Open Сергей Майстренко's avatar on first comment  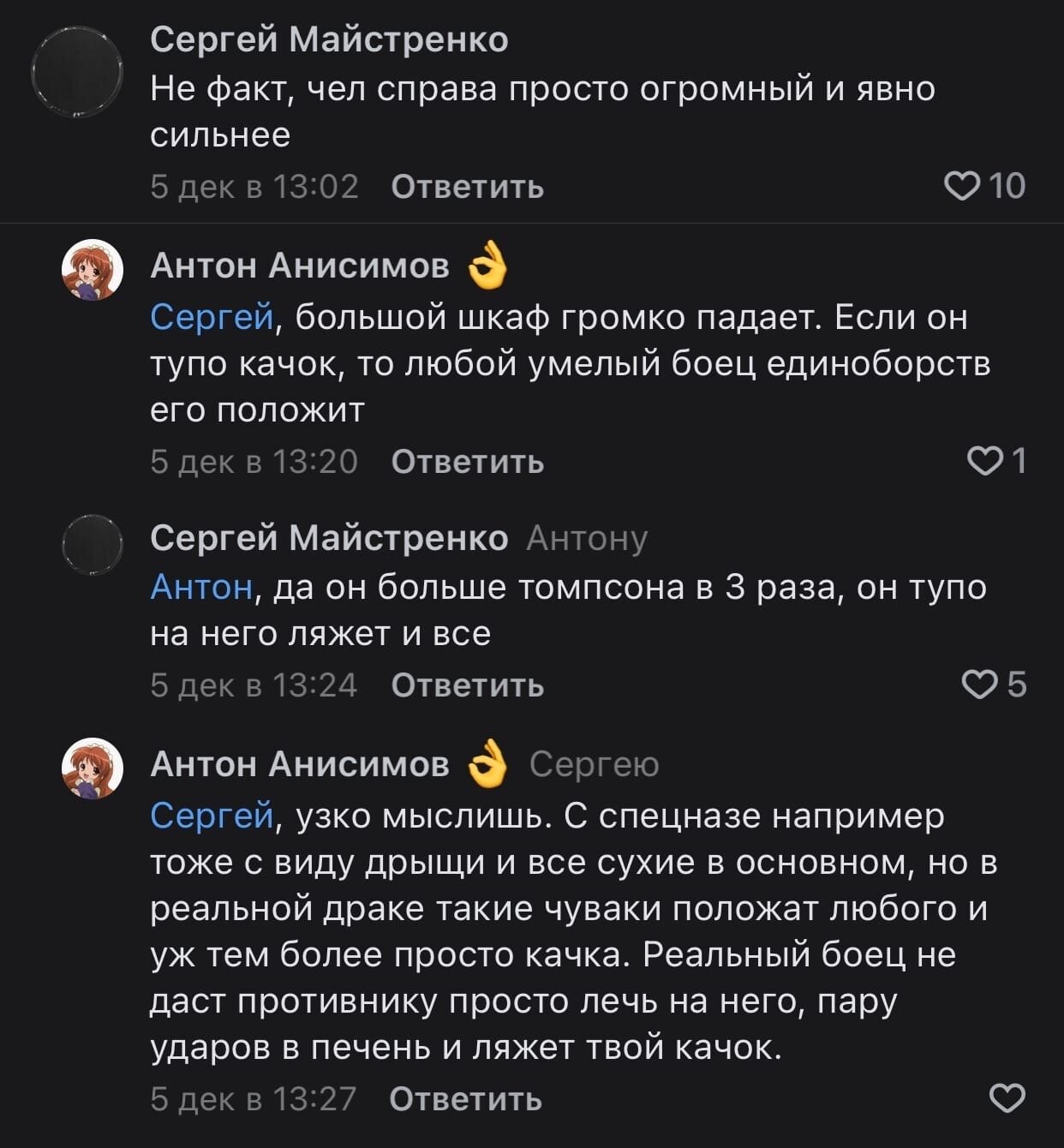(77, 71)
